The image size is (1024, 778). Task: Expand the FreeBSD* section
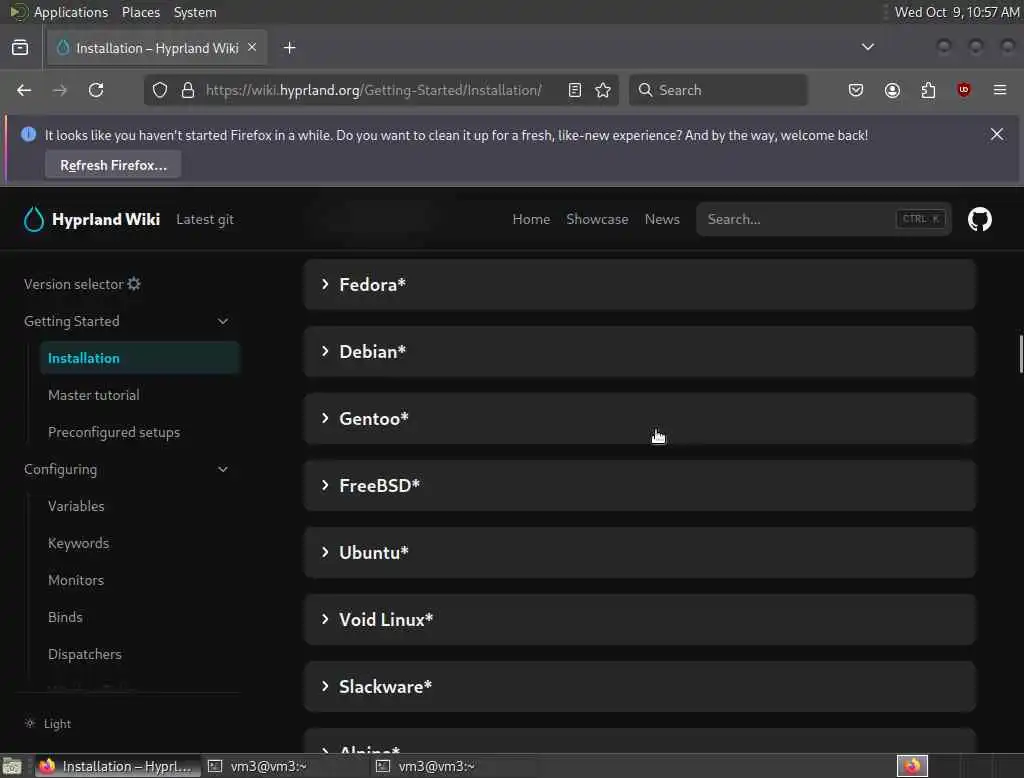pos(639,486)
